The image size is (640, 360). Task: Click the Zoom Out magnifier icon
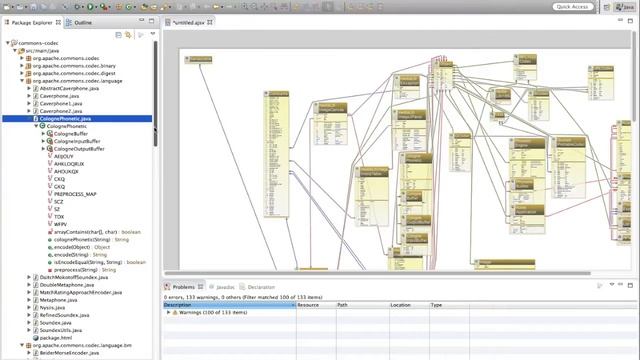254,7
